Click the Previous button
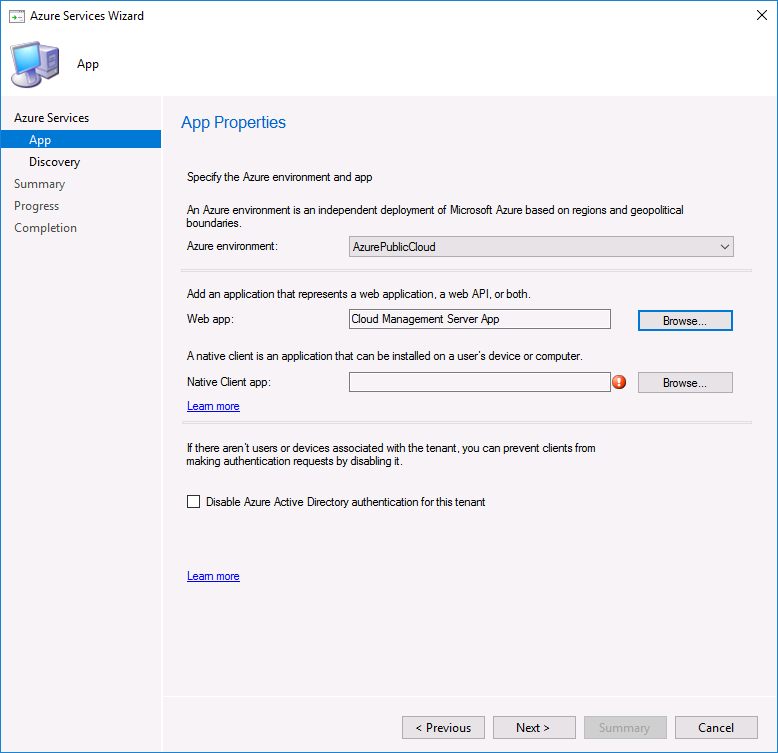778x753 pixels. coord(443,728)
